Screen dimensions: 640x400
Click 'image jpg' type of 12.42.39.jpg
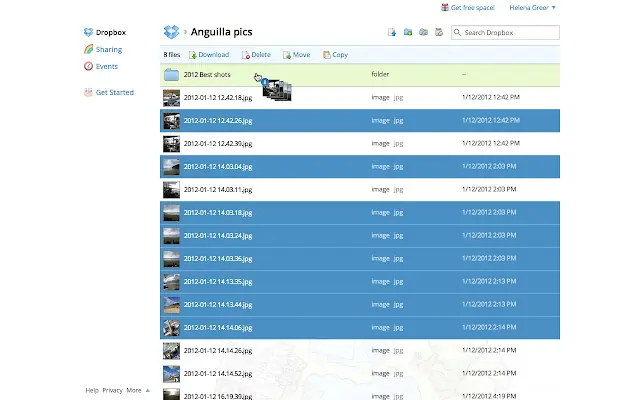click(x=387, y=143)
